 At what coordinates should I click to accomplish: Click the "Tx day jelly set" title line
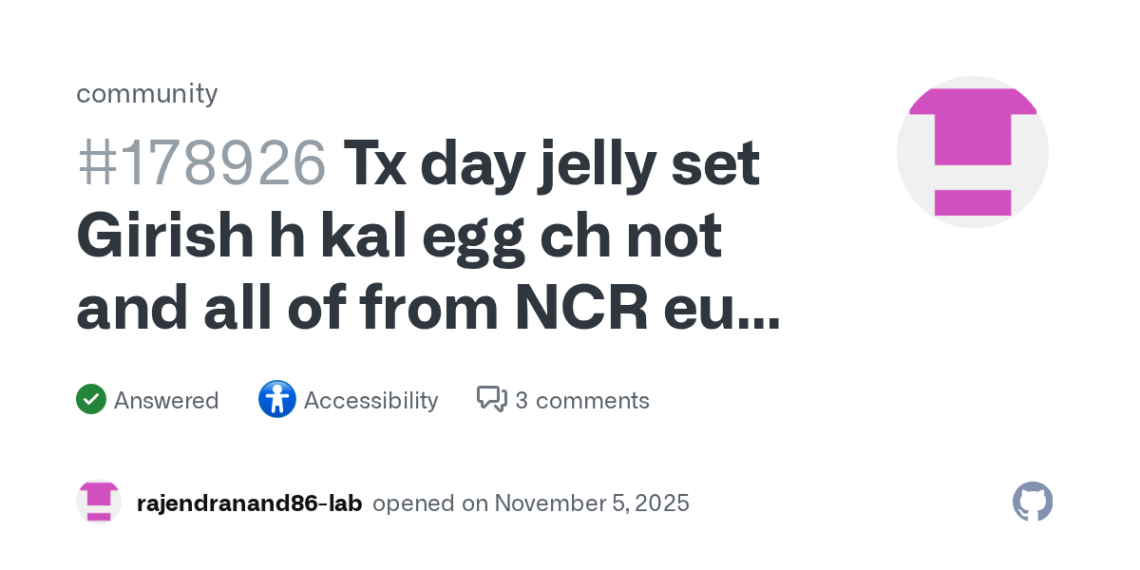point(551,162)
